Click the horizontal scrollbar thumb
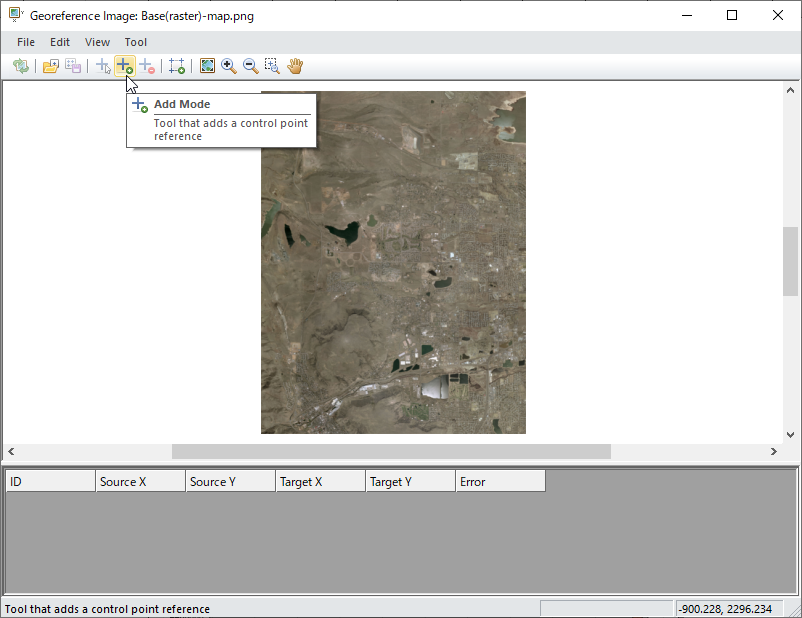 pyautogui.click(x=391, y=451)
